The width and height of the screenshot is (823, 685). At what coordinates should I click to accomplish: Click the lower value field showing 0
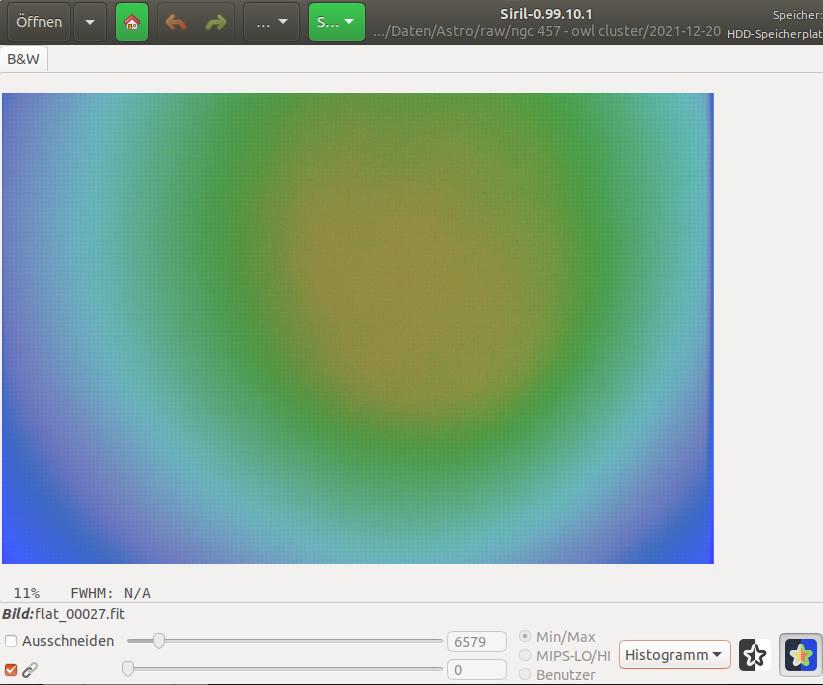(x=477, y=670)
